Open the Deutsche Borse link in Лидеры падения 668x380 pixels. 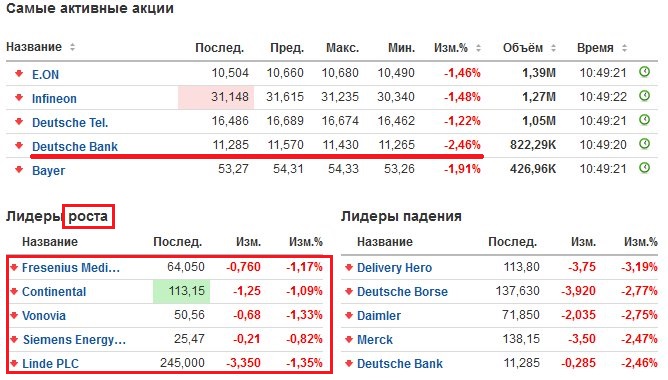(402, 291)
